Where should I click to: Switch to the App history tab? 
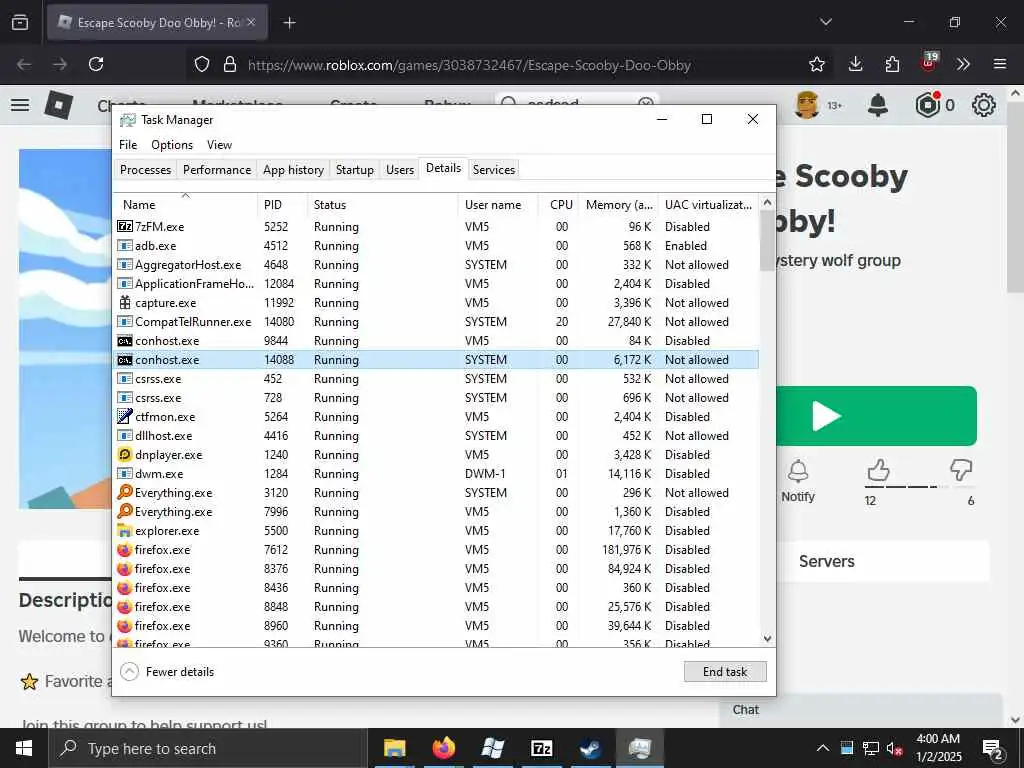(293, 170)
